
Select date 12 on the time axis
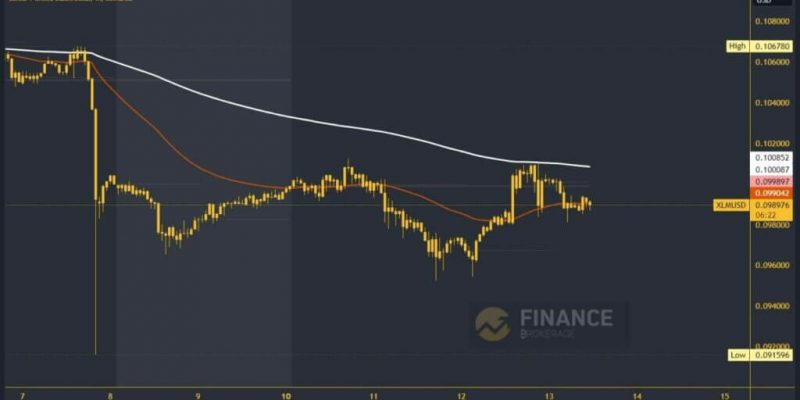pos(462,396)
